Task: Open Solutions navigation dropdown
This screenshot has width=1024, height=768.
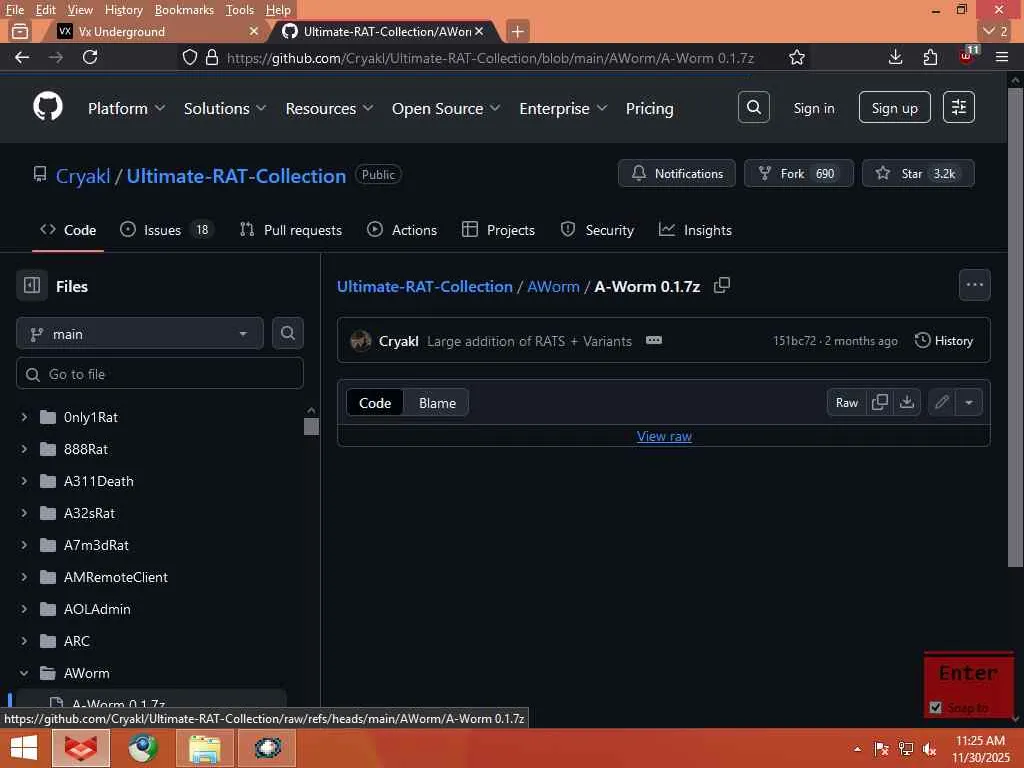Action: point(225,108)
